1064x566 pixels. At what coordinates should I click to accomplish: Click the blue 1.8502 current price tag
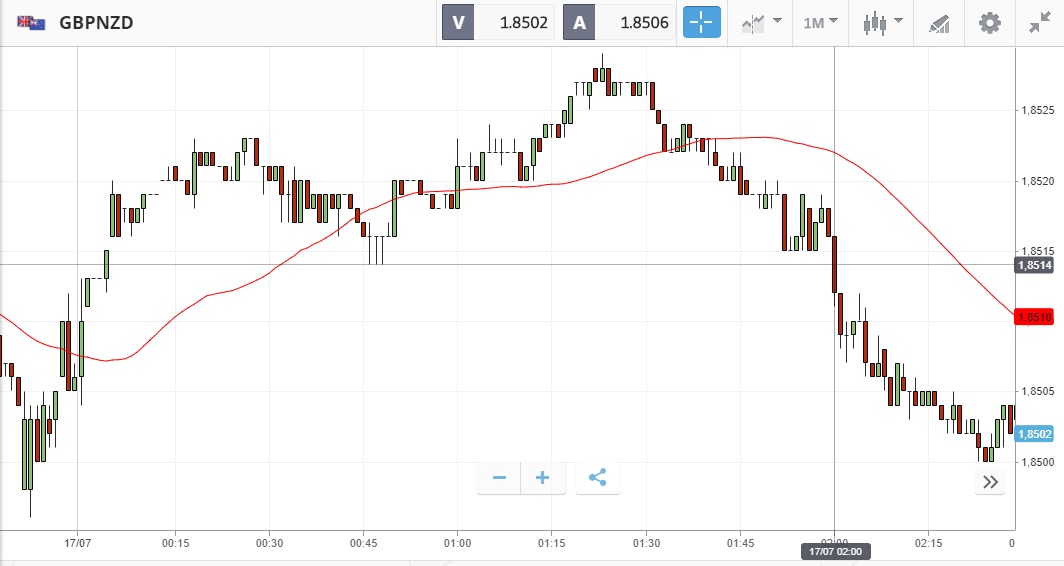(1034, 434)
